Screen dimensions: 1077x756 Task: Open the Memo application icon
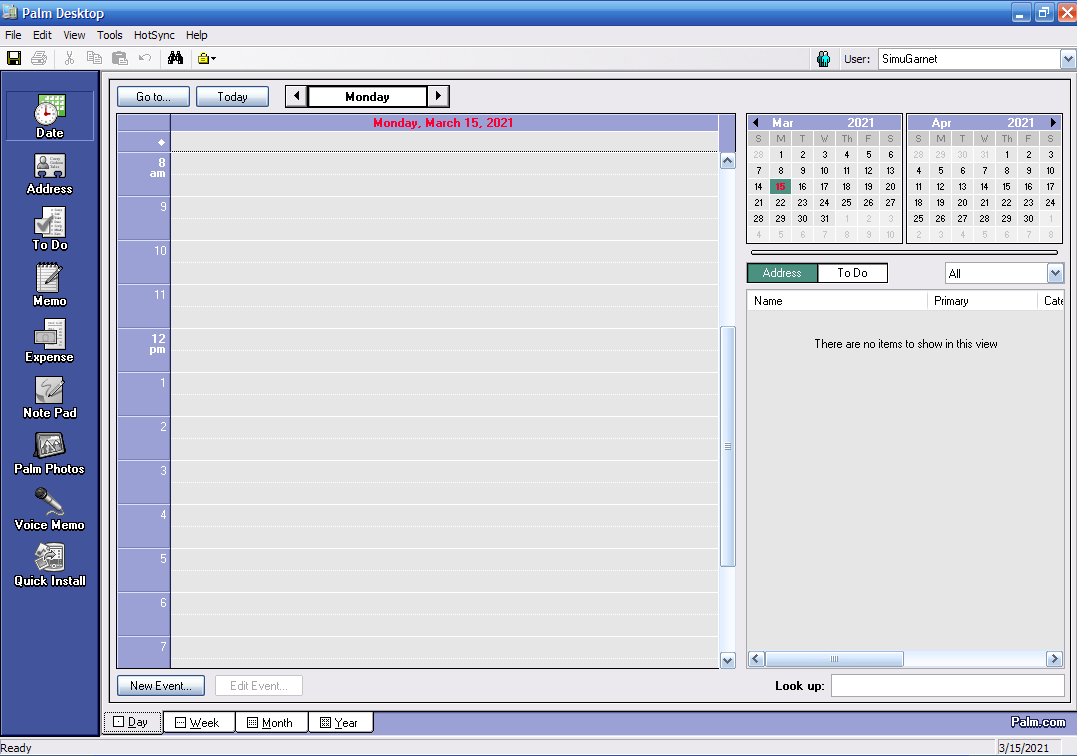49,281
